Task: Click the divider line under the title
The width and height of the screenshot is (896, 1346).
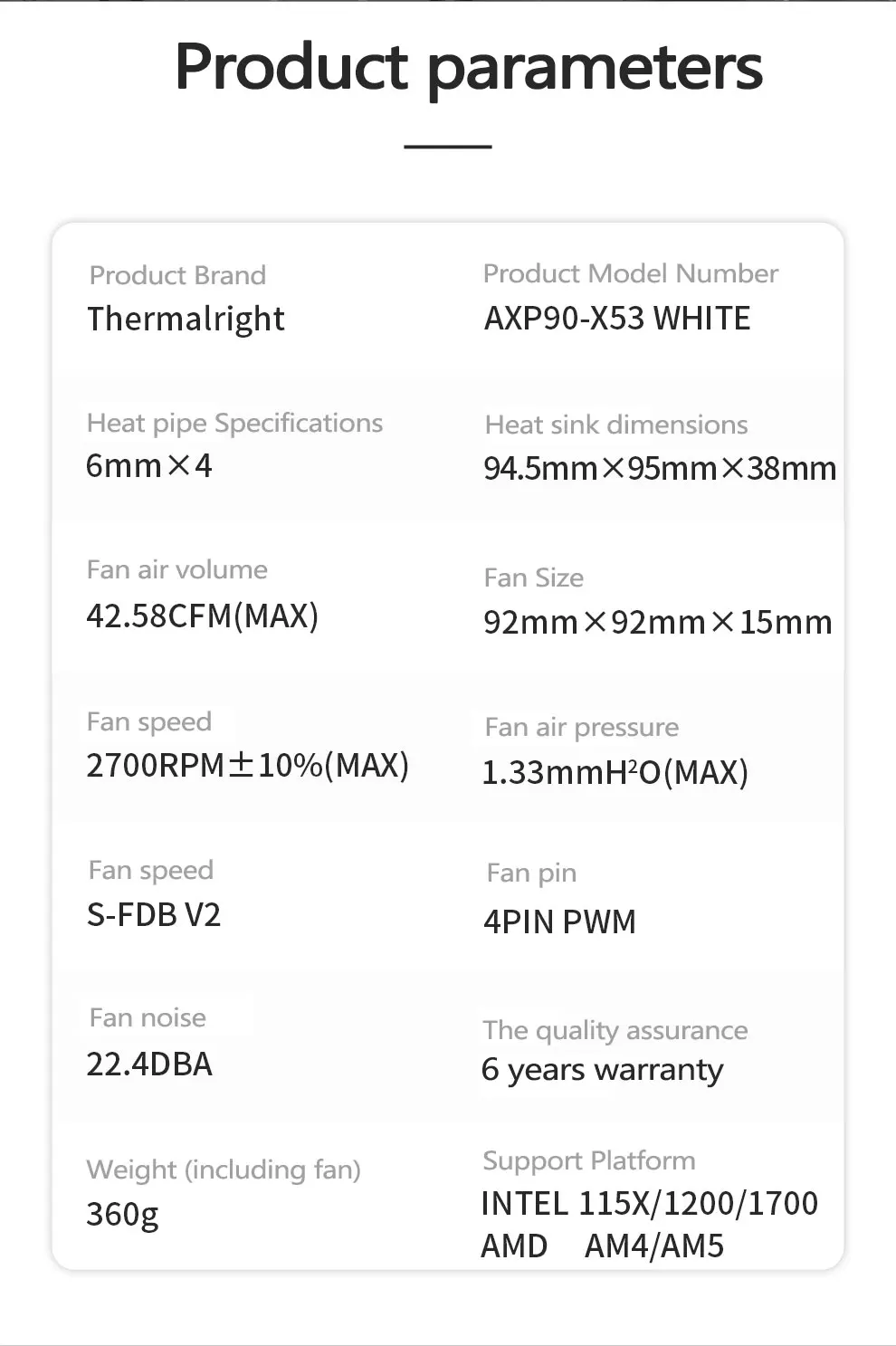Action: click(448, 146)
